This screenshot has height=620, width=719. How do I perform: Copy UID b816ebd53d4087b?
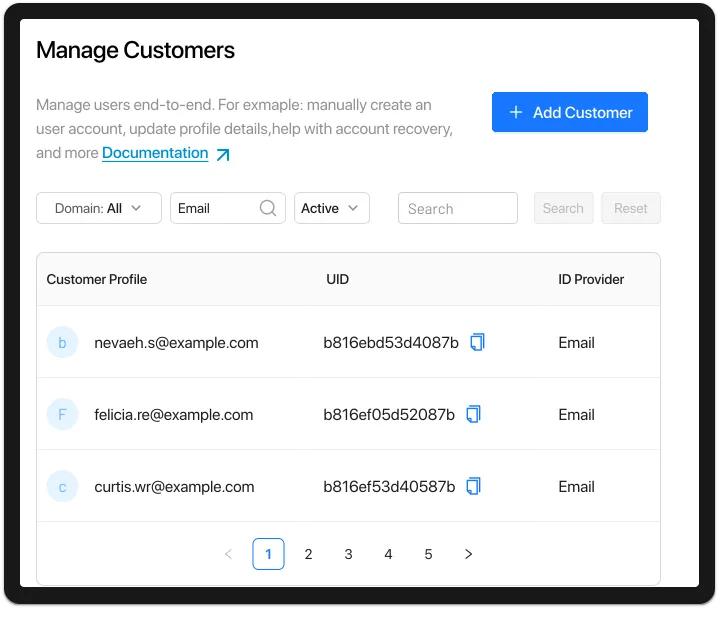(477, 342)
